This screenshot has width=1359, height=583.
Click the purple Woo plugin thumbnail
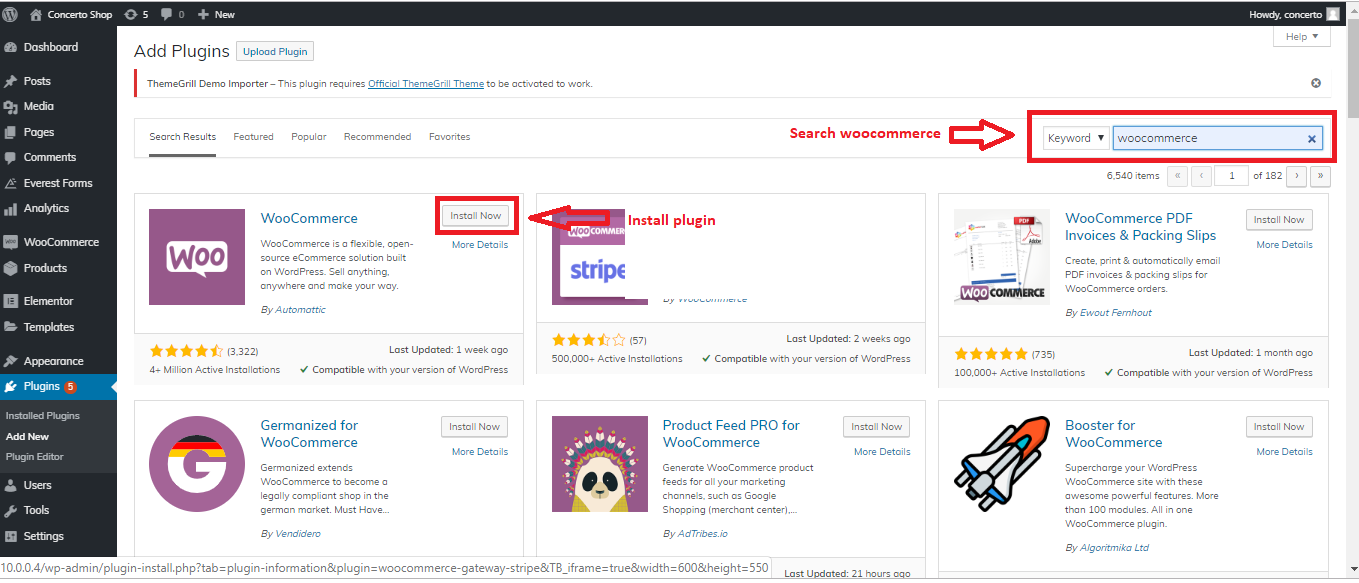[x=197, y=257]
